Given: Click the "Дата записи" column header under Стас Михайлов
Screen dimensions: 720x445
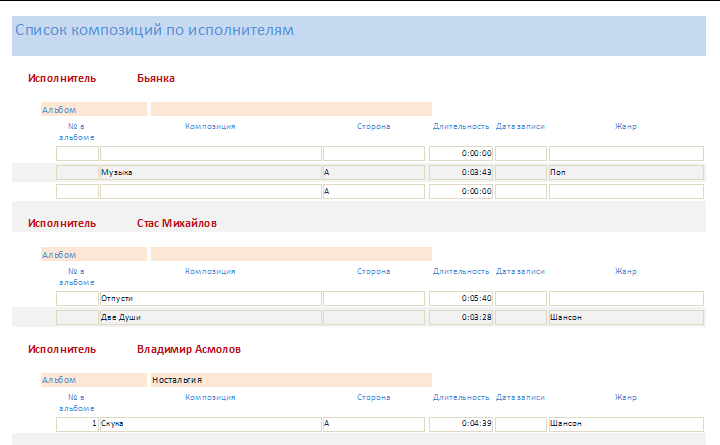Looking at the screenshot, I should tap(520, 271).
